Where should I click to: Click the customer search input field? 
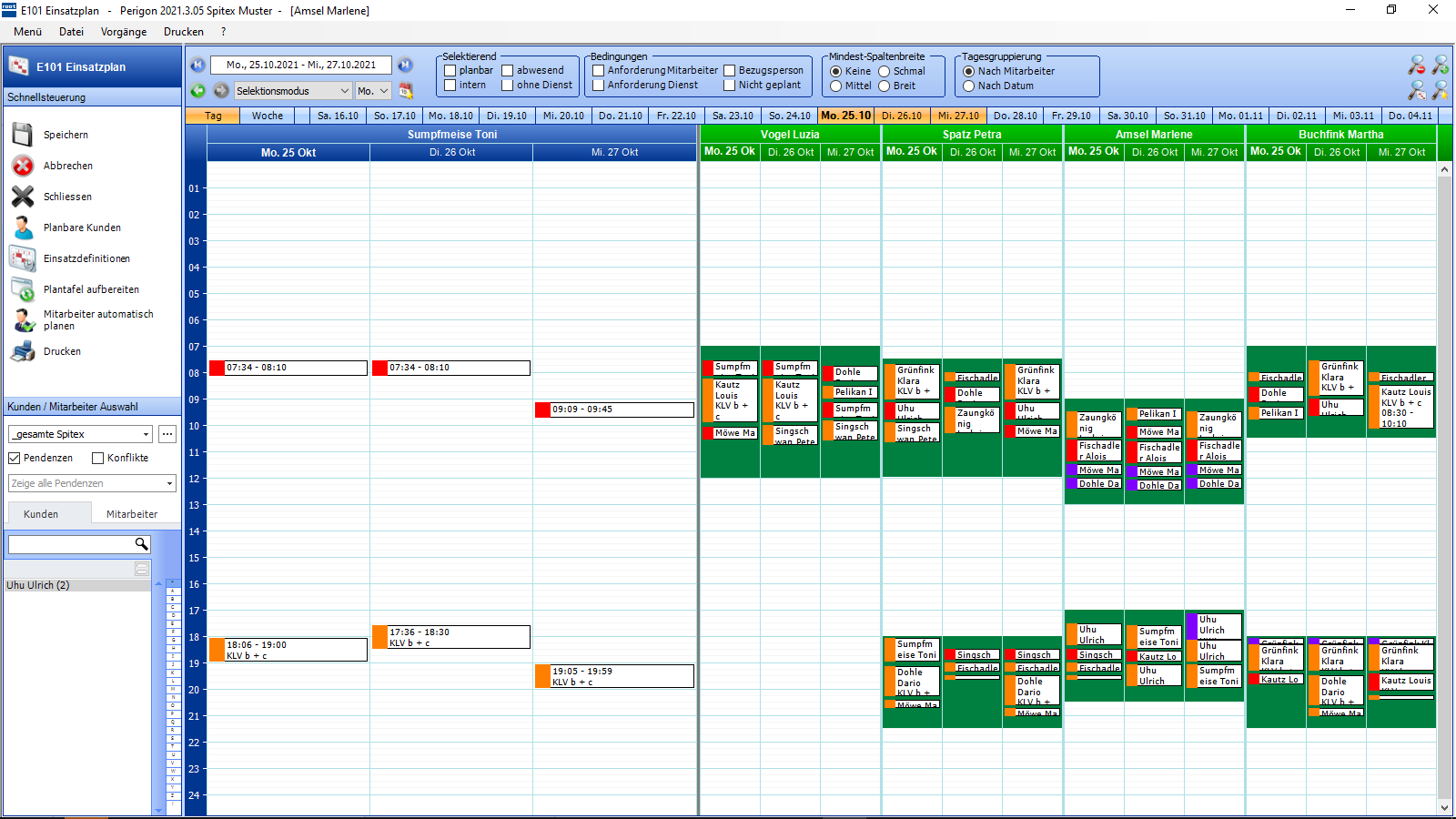click(x=71, y=544)
